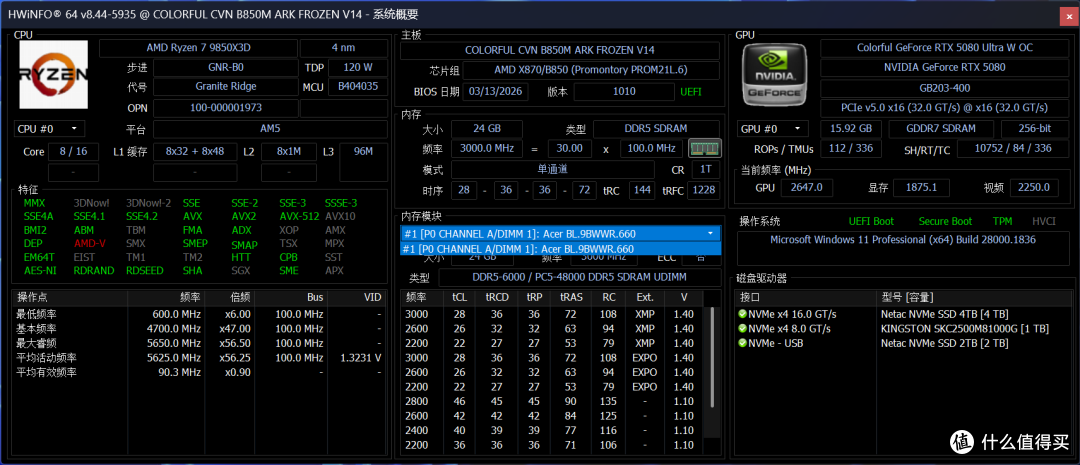Click the 15.92 GB VRAM size field
This screenshot has width=1080, height=465.
tap(851, 129)
